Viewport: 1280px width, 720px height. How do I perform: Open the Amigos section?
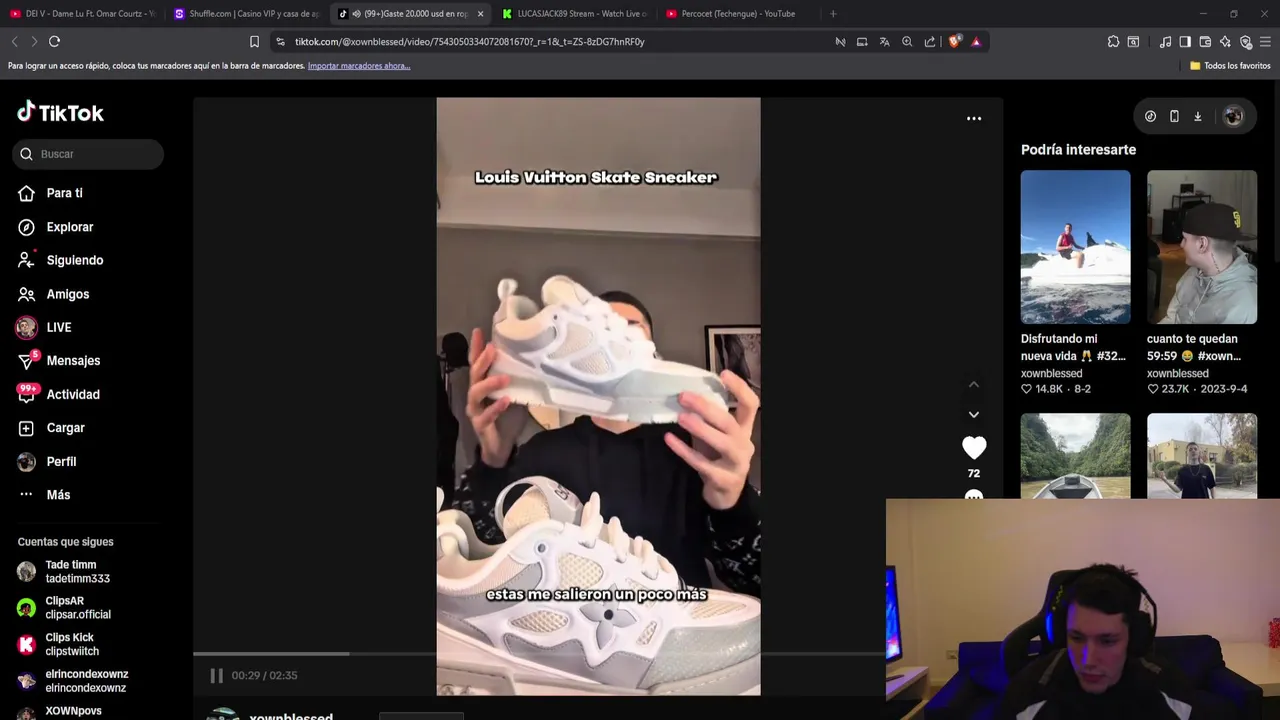[x=53, y=294]
